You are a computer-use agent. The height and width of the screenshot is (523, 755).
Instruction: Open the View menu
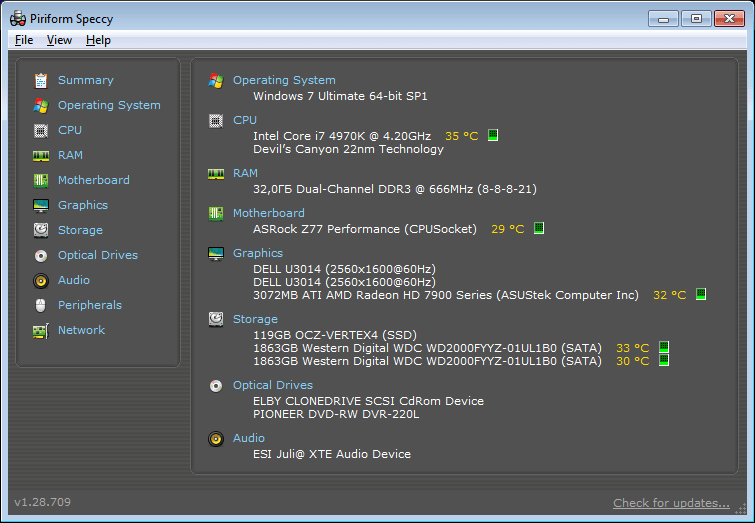[x=59, y=40]
